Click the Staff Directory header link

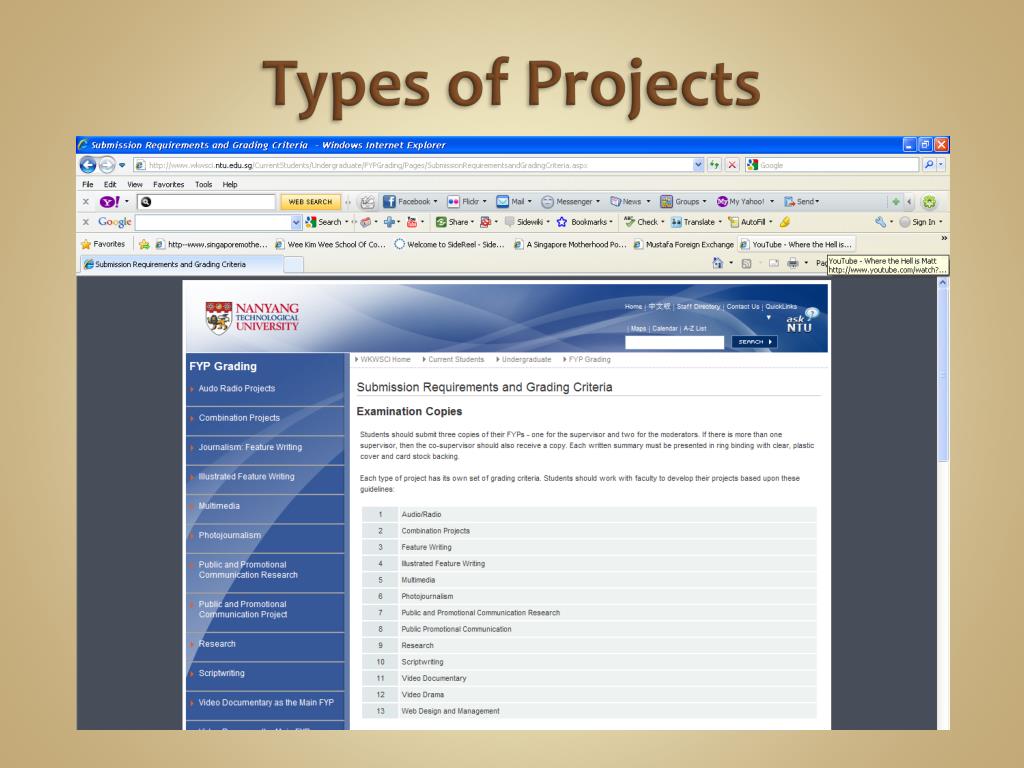(698, 306)
